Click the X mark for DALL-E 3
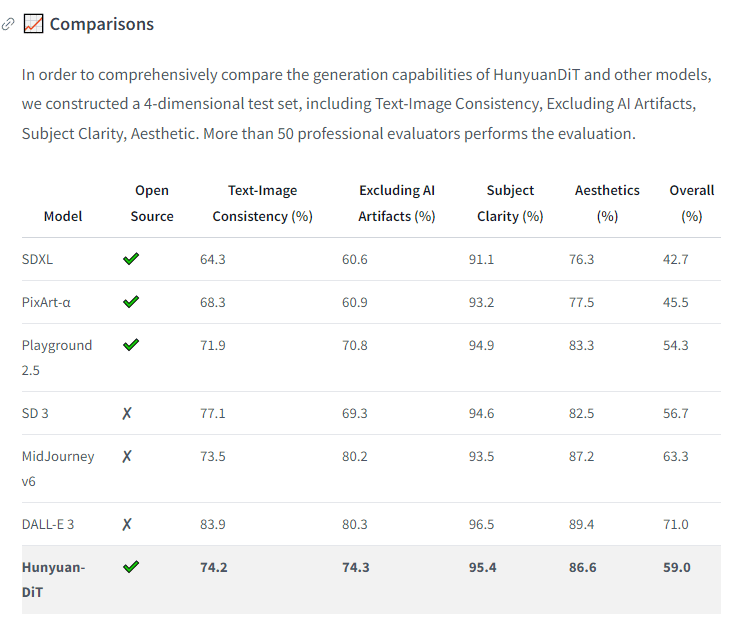 pos(127,524)
